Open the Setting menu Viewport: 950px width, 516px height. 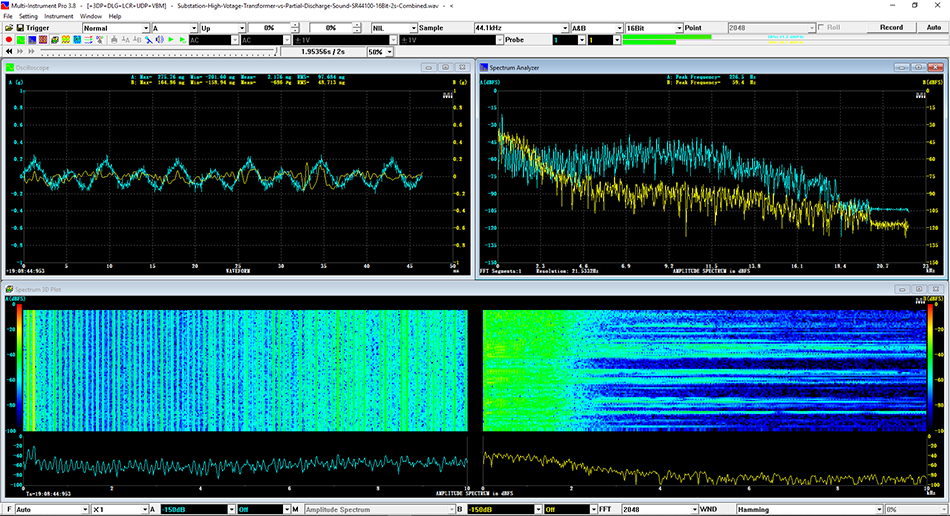[28, 17]
